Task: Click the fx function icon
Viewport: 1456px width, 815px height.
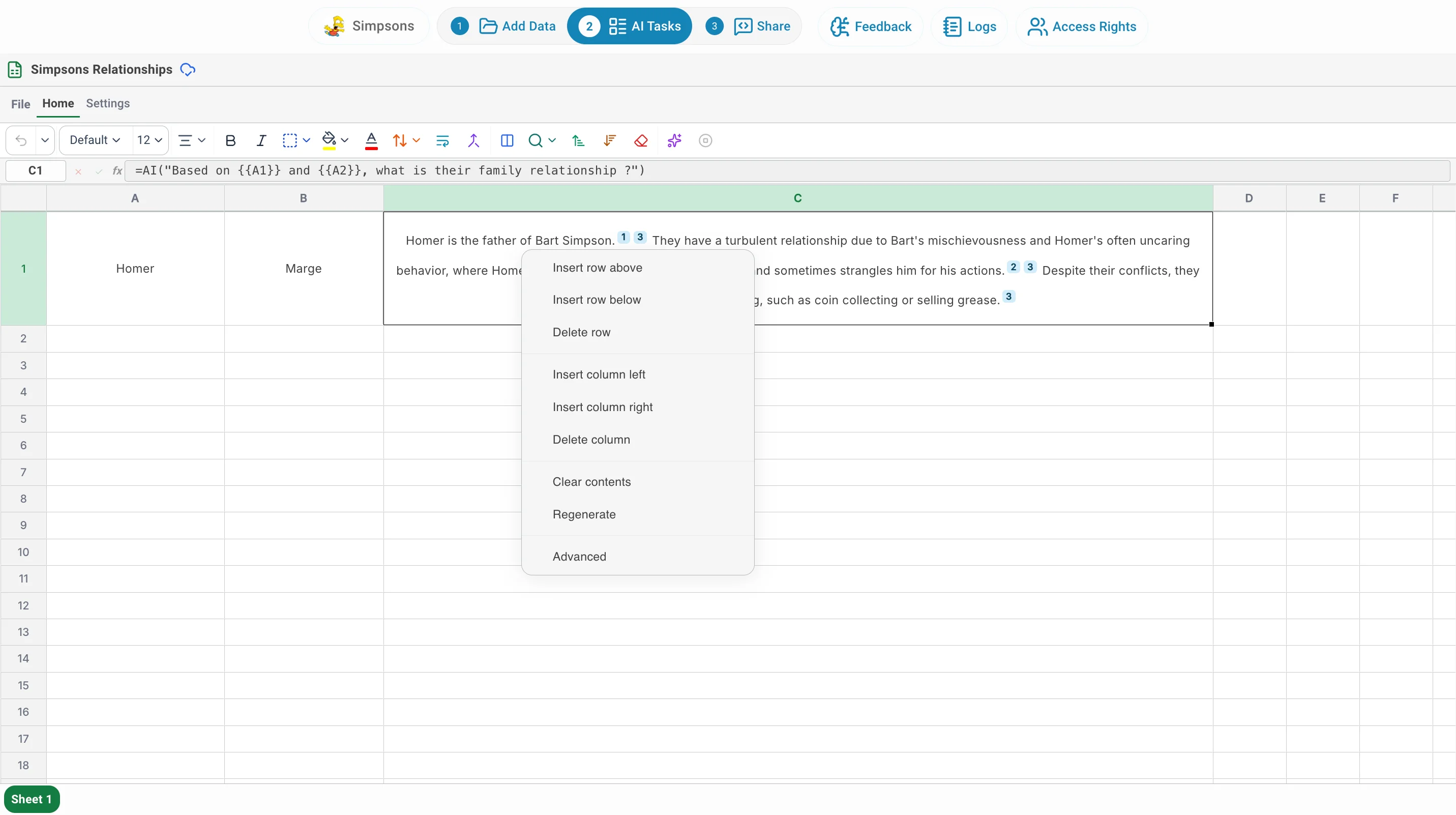Action: click(117, 170)
